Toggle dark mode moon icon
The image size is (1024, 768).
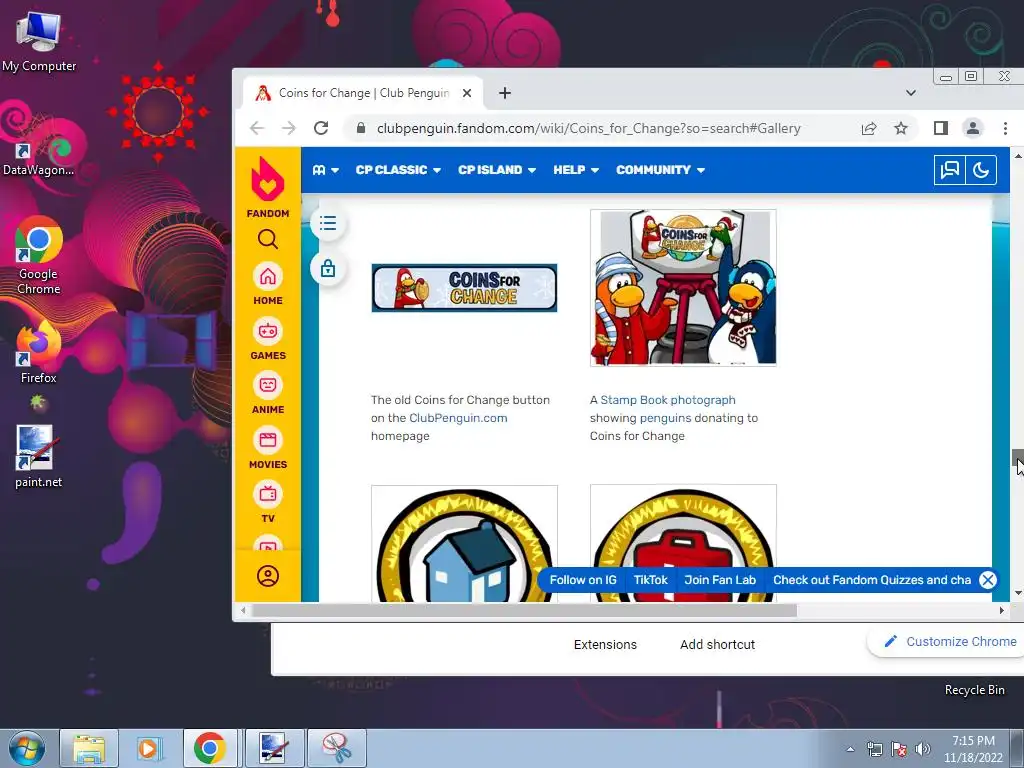981,170
